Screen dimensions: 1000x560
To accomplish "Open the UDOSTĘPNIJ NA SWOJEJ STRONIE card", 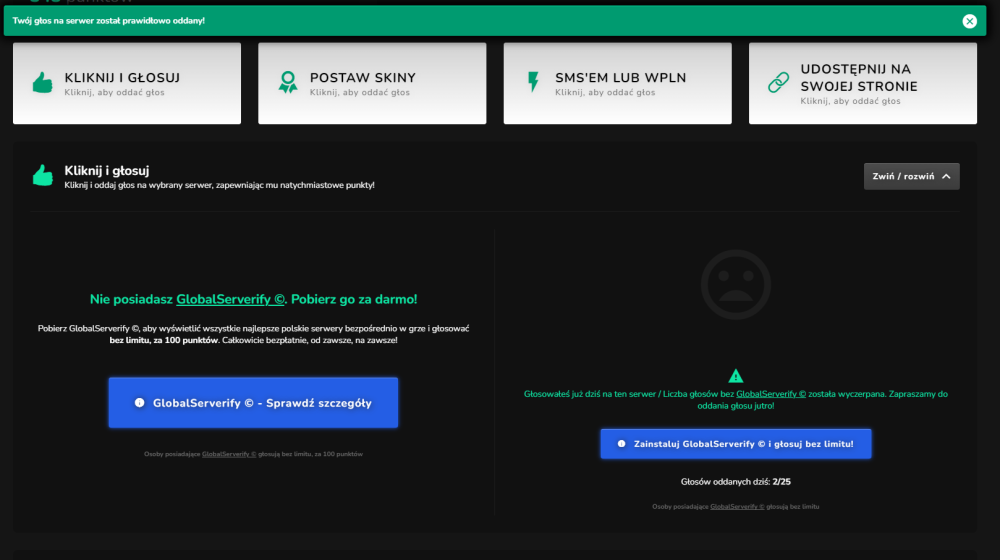I will [863, 83].
